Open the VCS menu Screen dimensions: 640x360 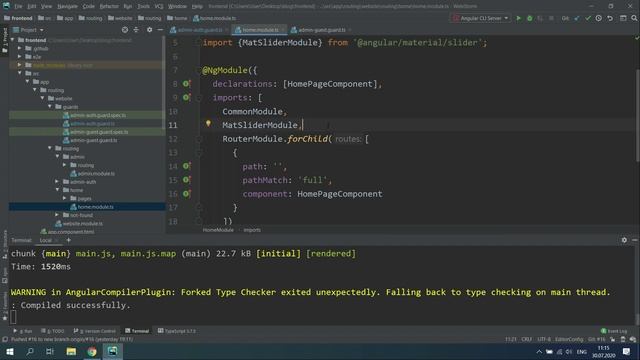tap(159, 6)
